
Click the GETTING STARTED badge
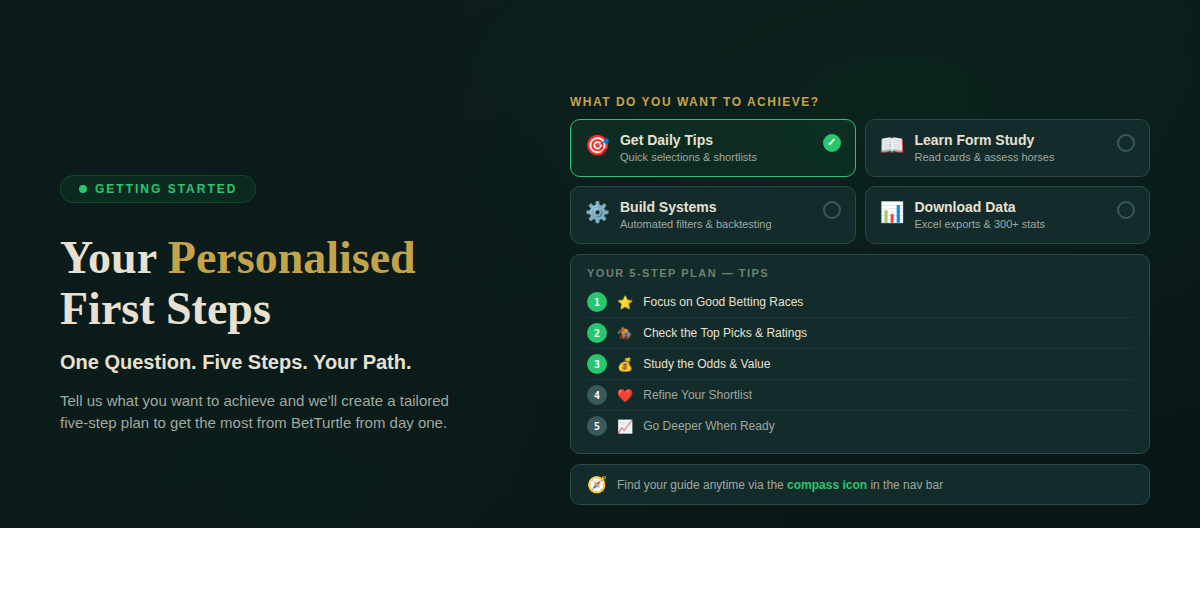[x=157, y=189]
